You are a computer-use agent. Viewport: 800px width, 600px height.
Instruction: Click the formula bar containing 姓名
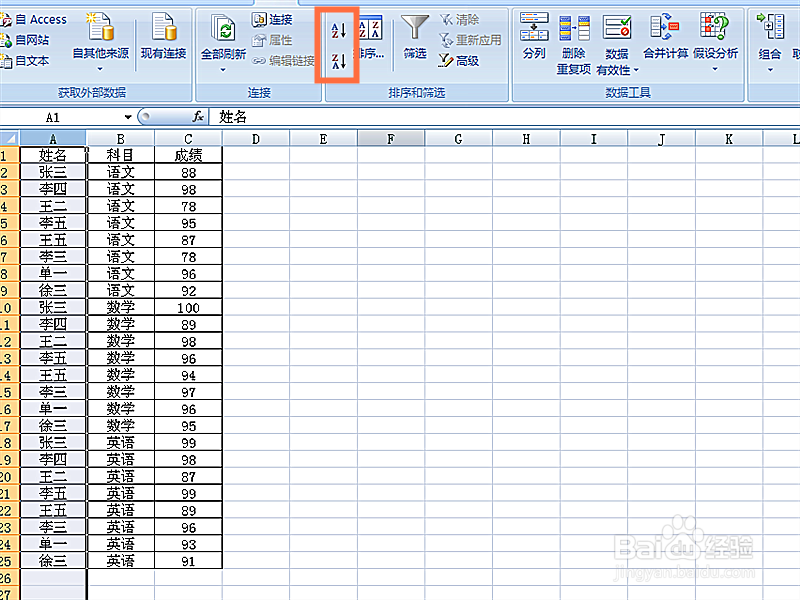tap(504, 117)
